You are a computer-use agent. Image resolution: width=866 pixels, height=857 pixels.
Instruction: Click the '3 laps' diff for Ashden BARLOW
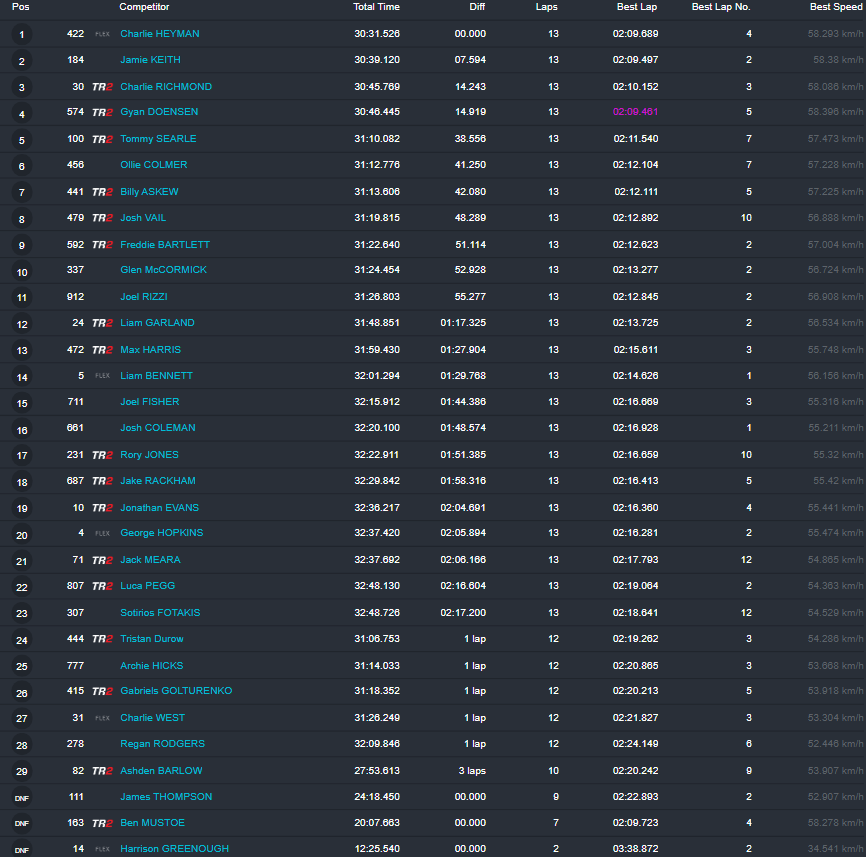tap(472, 770)
